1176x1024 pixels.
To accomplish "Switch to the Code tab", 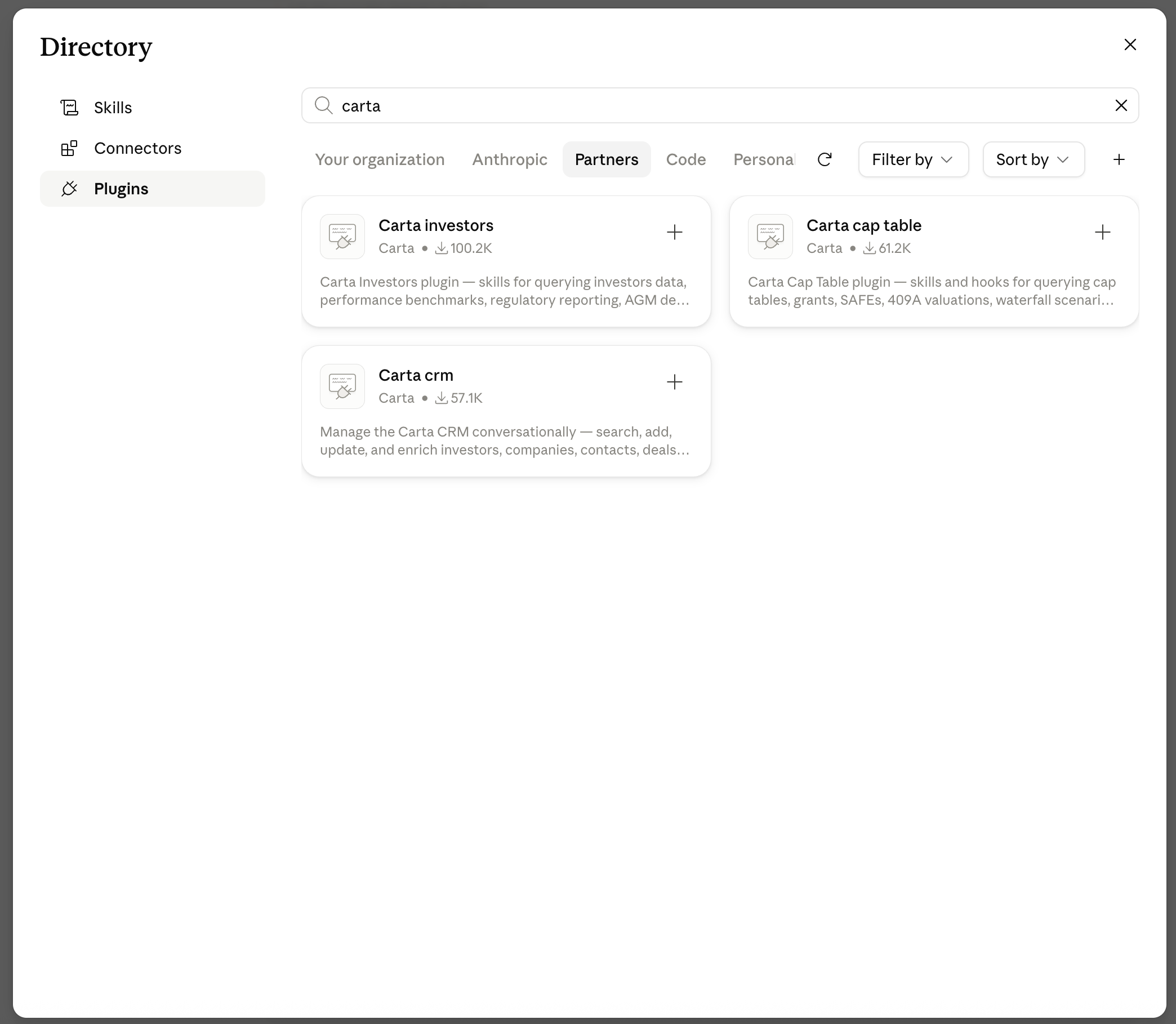I will point(685,159).
